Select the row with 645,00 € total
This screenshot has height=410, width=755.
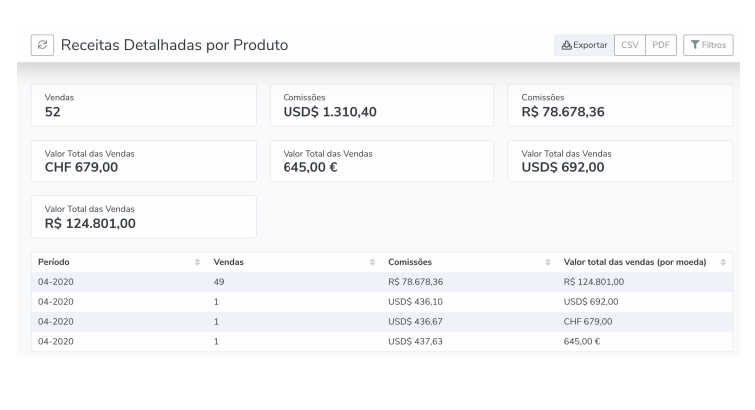(x=382, y=341)
